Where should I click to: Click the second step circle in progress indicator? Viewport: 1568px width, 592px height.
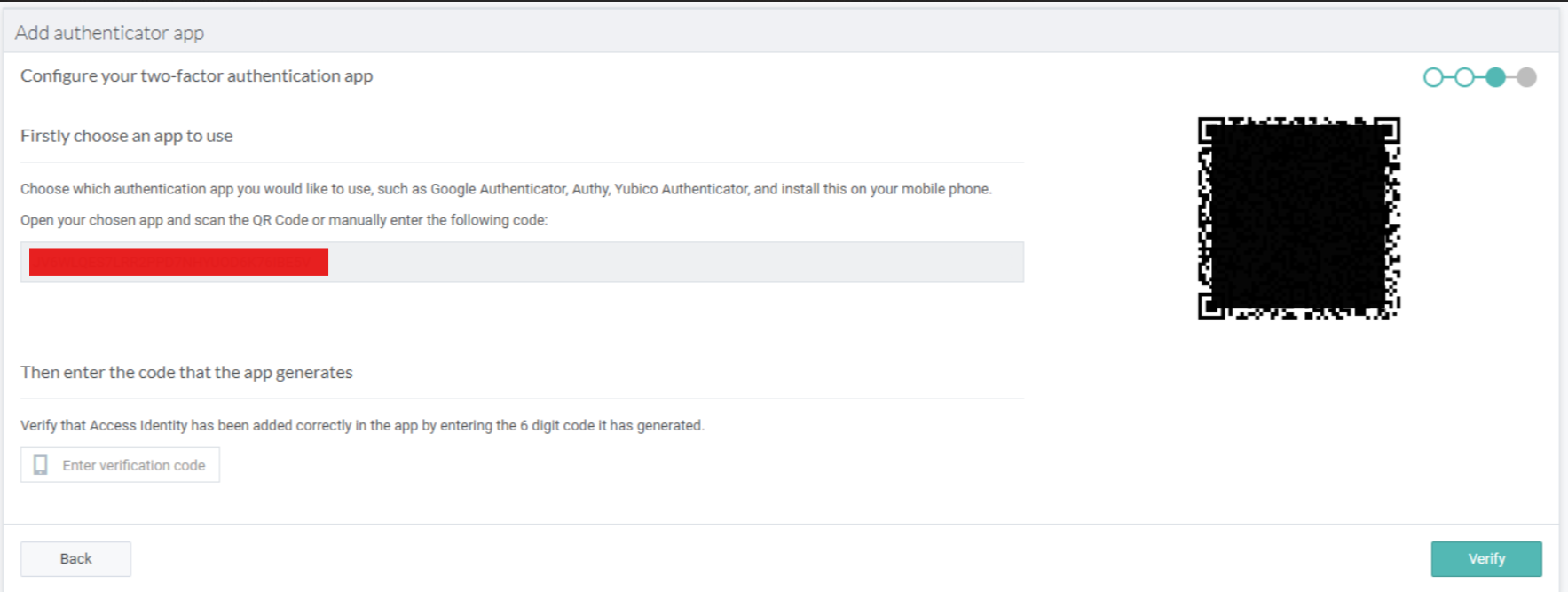coord(1464,77)
